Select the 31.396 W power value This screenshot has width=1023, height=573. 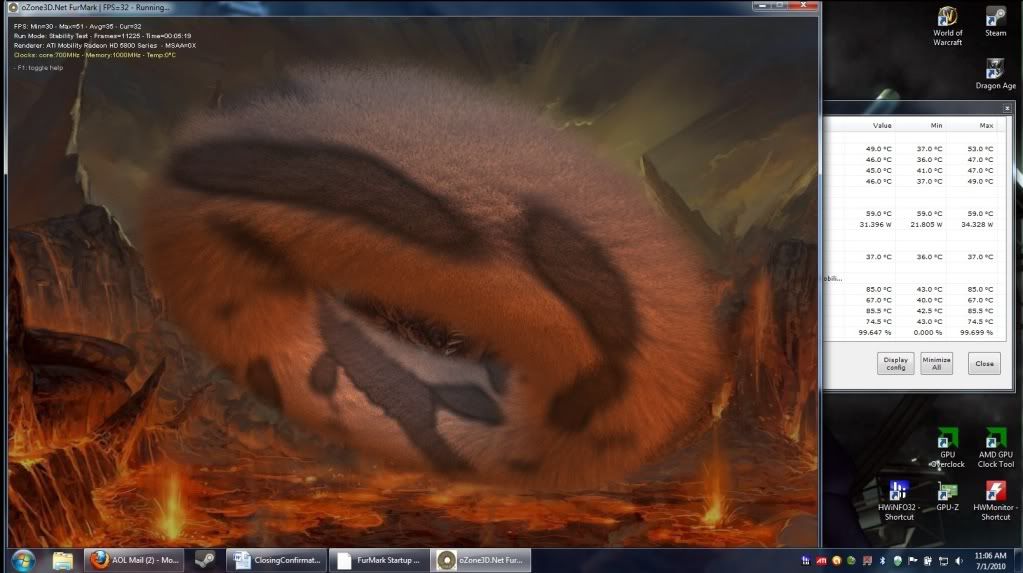coord(876,225)
